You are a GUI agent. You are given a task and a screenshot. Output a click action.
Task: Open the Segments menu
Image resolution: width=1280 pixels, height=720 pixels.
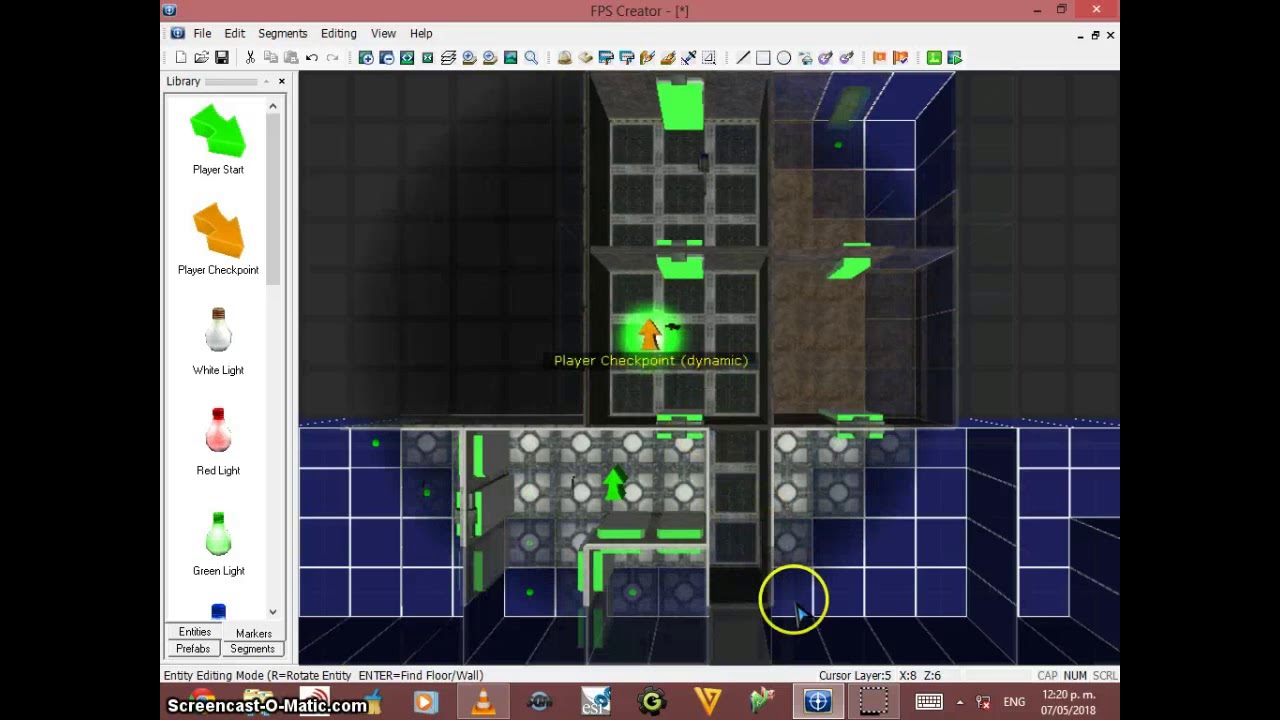coord(282,34)
